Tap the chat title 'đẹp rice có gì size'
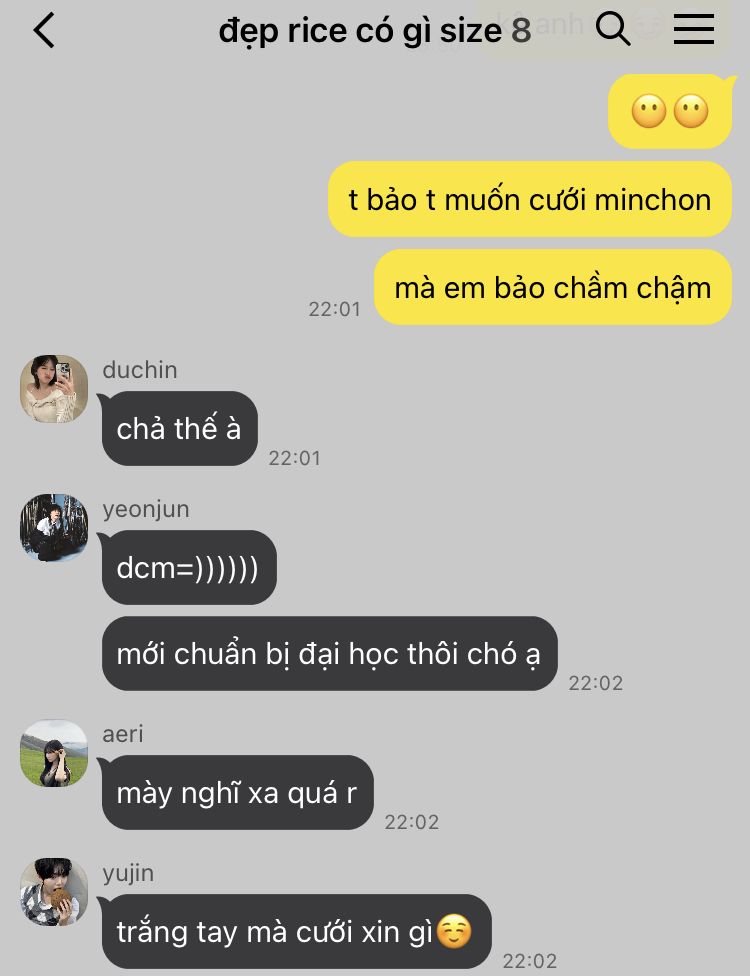The height and width of the screenshot is (976, 750). click(x=360, y=31)
